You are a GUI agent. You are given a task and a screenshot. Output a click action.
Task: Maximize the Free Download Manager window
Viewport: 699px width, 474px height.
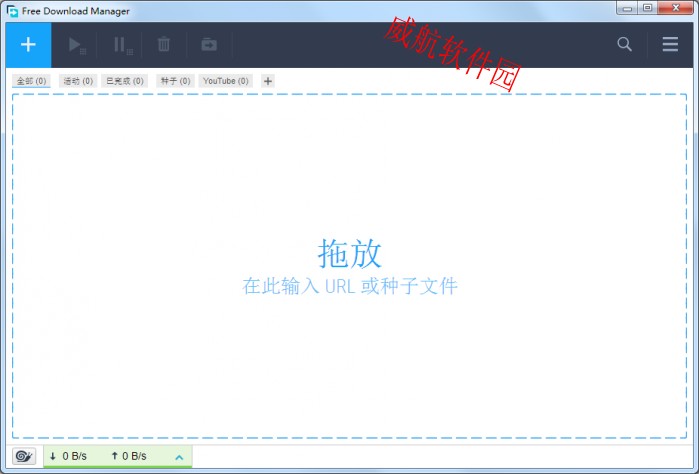coord(648,9)
